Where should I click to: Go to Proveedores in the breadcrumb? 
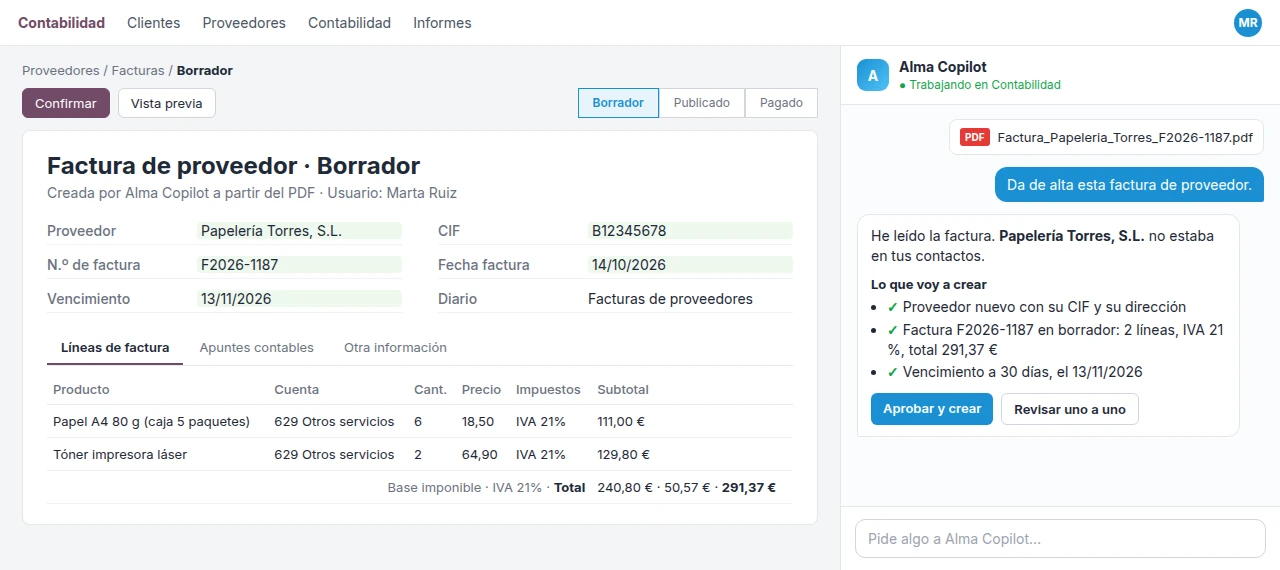61,71
